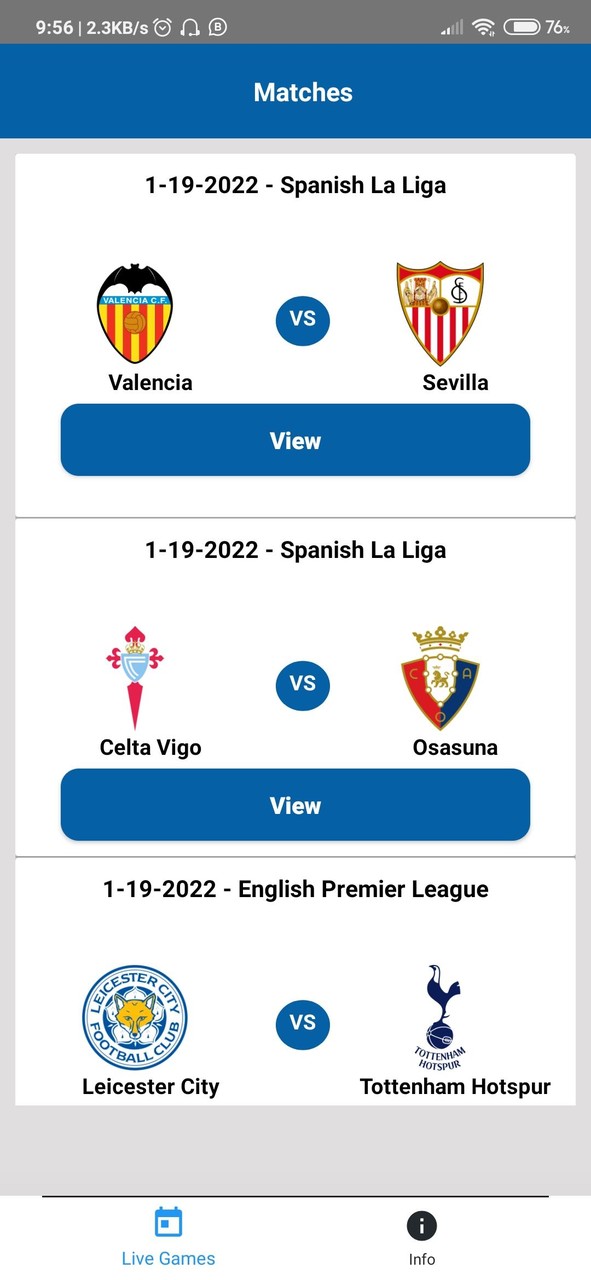Select the Tottenham Hotspur crest

coord(440,1015)
